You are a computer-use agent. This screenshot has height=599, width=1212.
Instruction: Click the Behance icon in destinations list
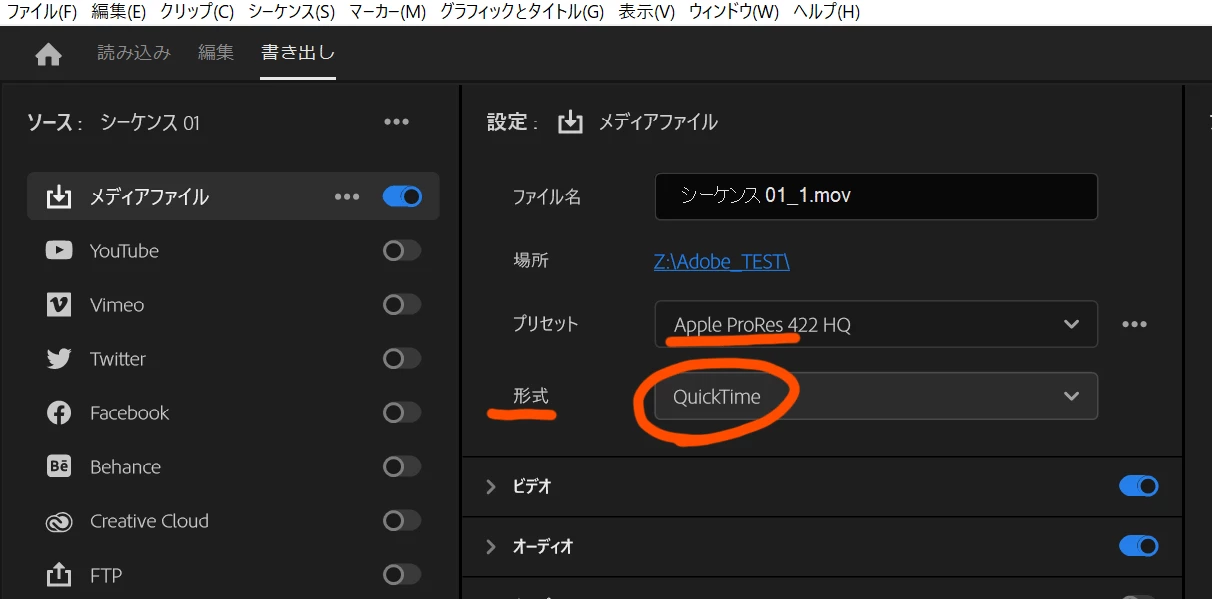pyautogui.click(x=59, y=467)
